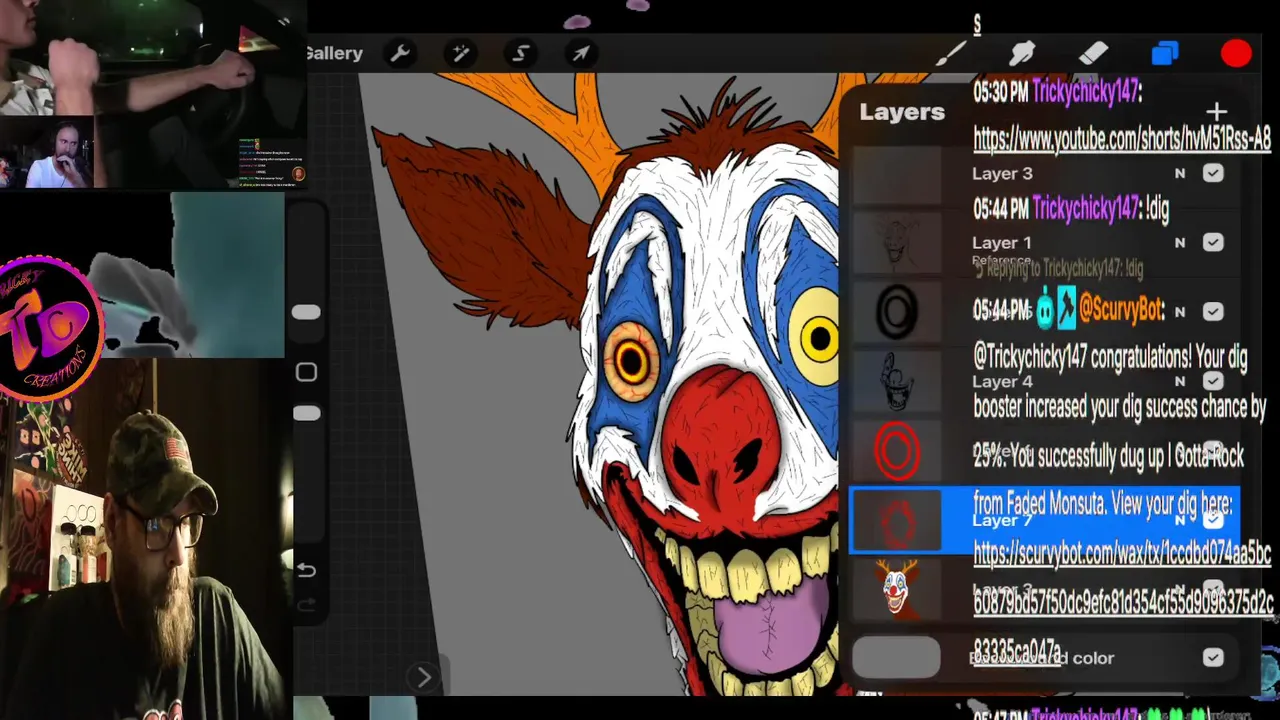The width and height of the screenshot is (1280, 720).
Task: Tap the Redo arrow in sidebar
Action: [x=306, y=604]
